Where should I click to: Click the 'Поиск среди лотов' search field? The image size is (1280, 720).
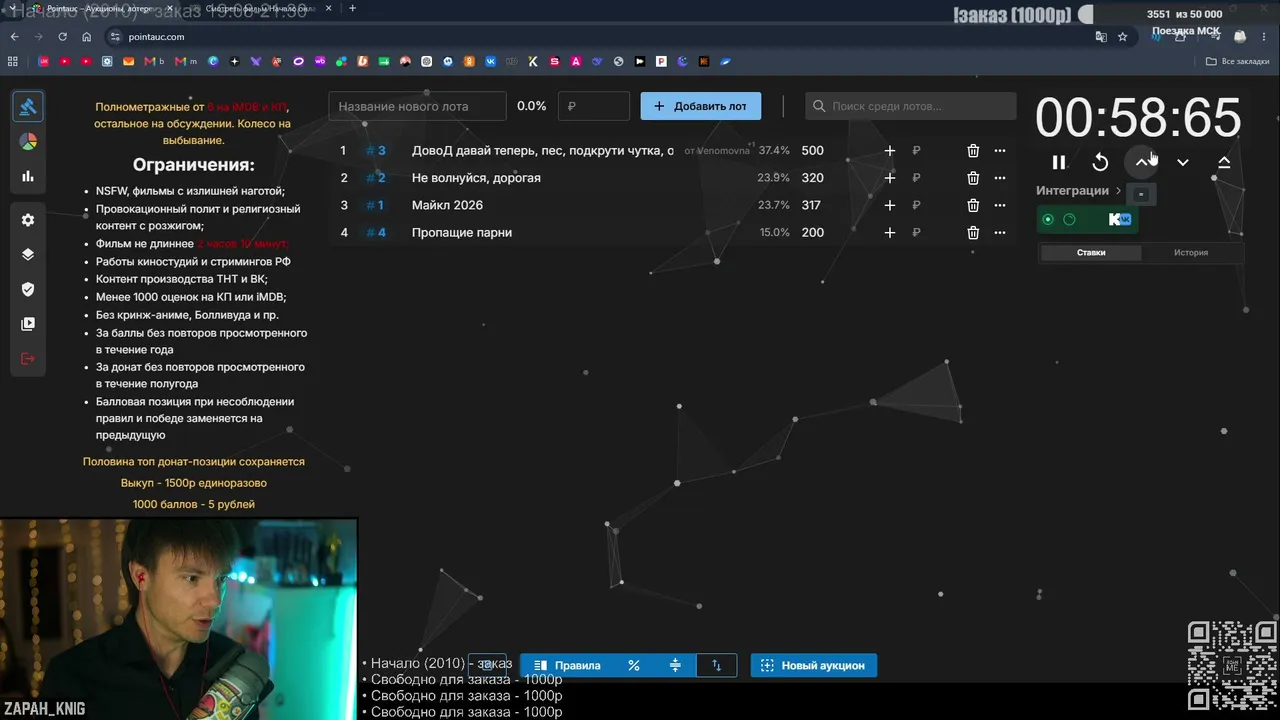(911, 106)
